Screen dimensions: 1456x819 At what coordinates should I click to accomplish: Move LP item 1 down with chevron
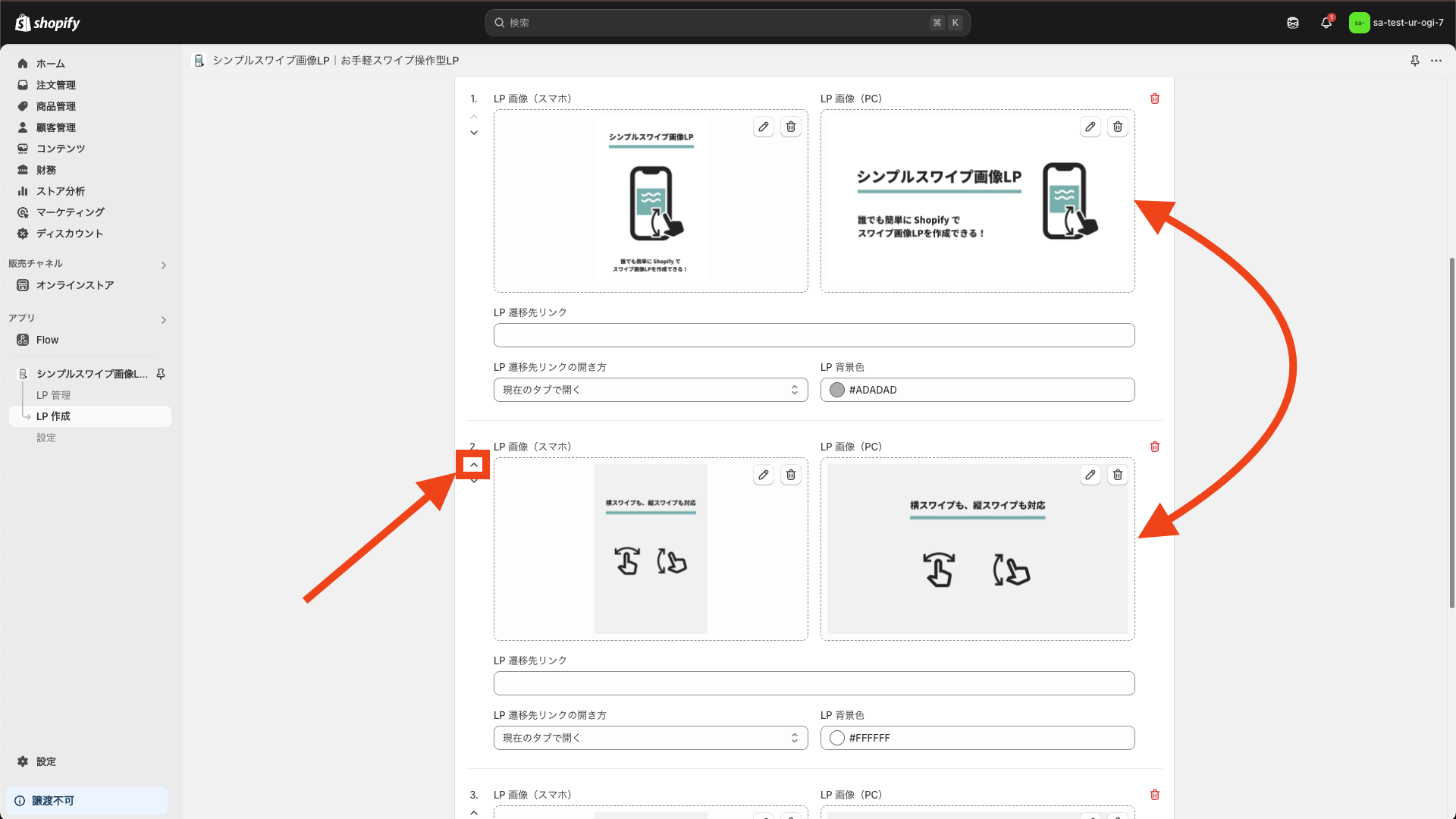point(474,133)
